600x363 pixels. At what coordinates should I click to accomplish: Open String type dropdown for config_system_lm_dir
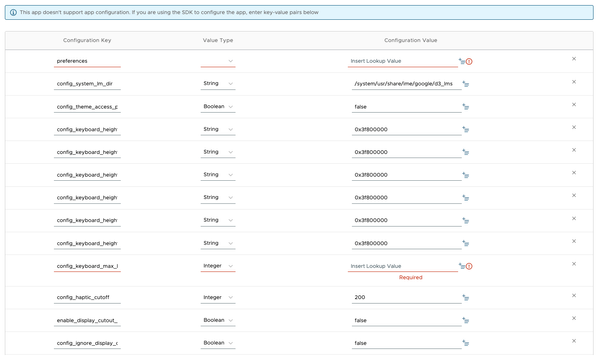coord(218,84)
